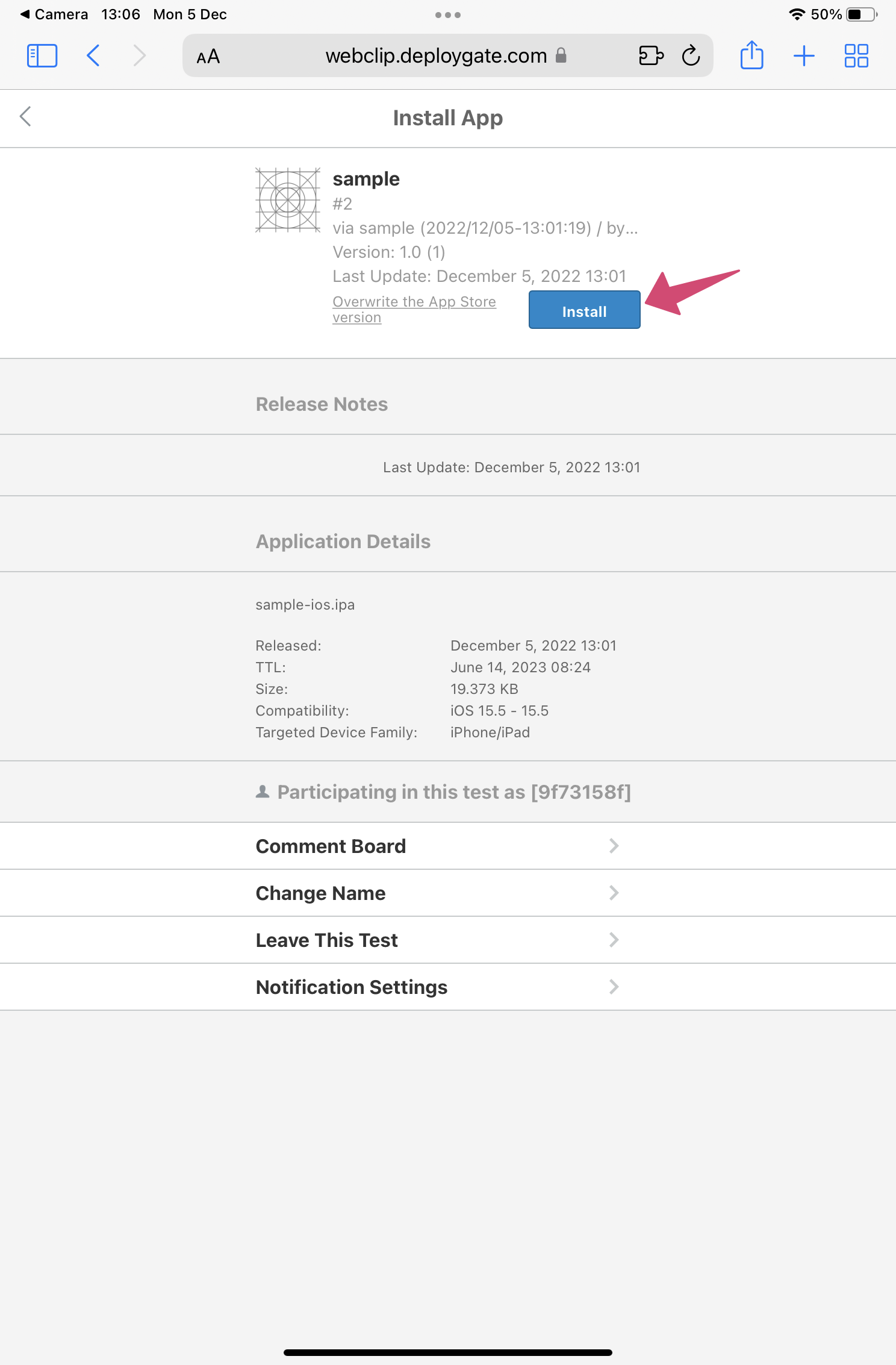896x1365 pixels.
Task: Toggle the Safari sidebar panel
Action: click(x=42, y=56)
